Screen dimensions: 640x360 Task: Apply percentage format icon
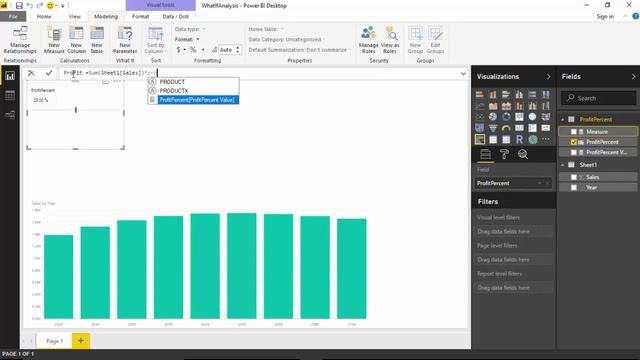(x=193, y=50)
